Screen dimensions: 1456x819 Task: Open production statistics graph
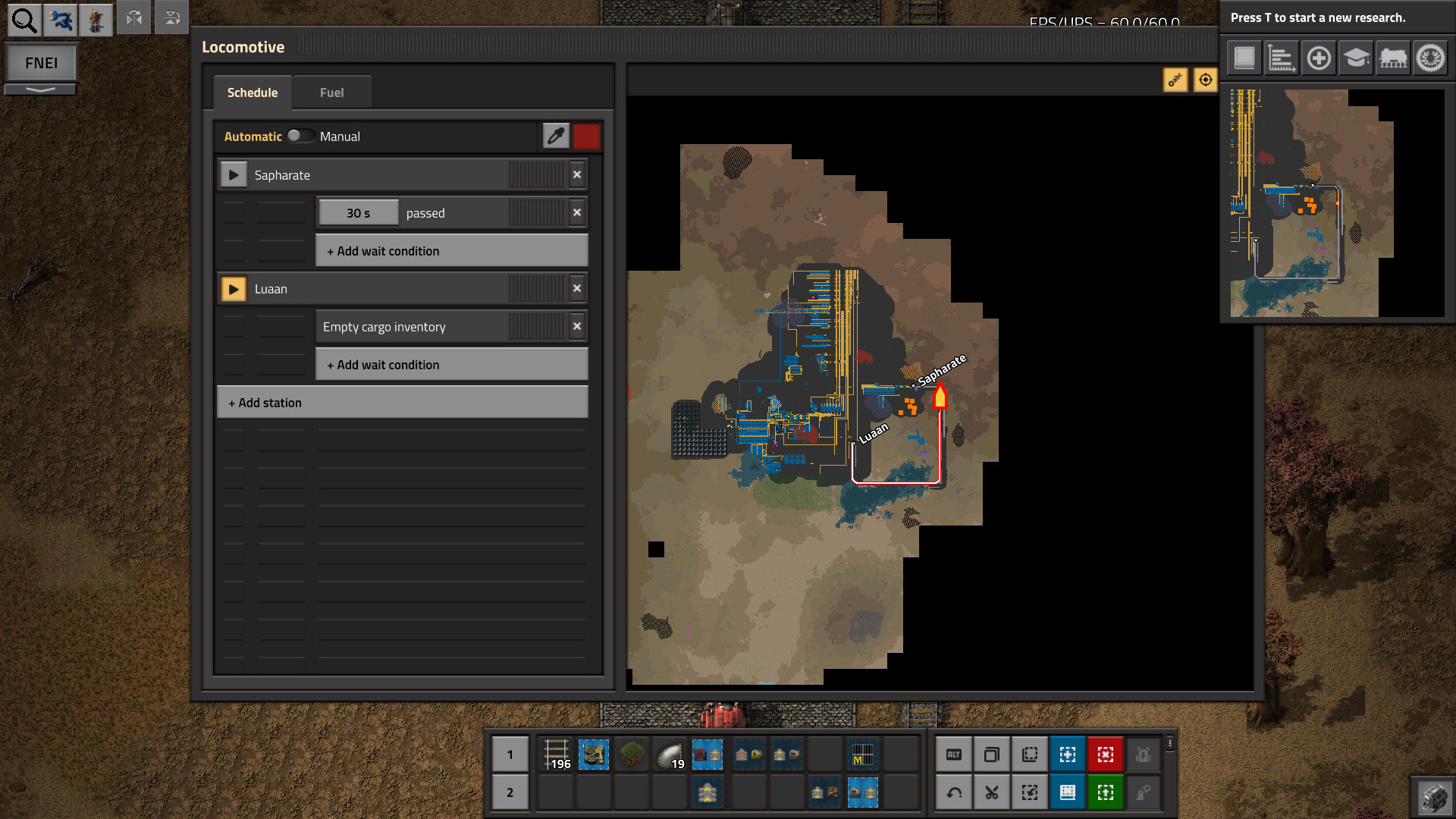point(1282,58)
